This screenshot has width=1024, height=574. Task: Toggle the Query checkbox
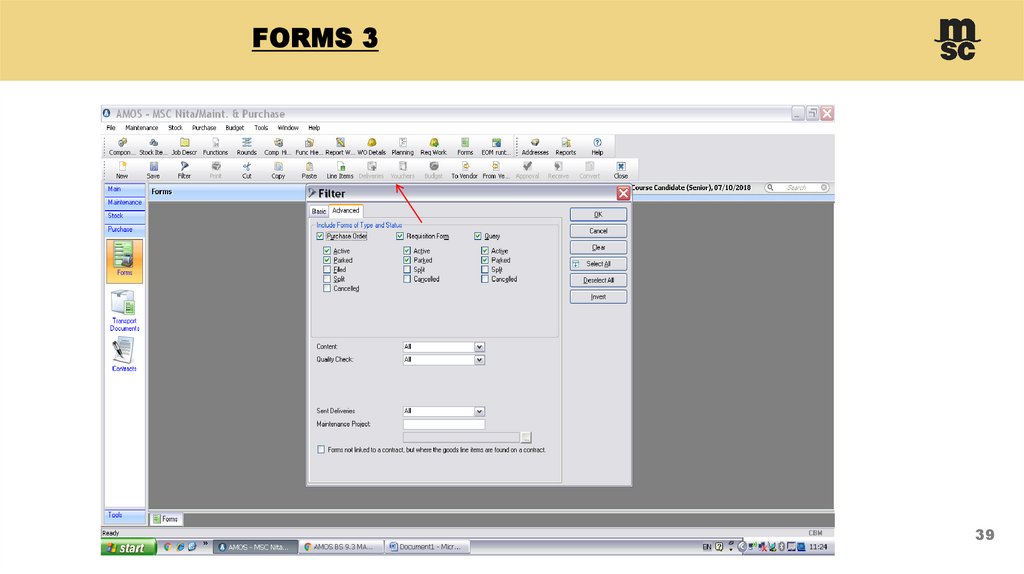pos(477,236)
